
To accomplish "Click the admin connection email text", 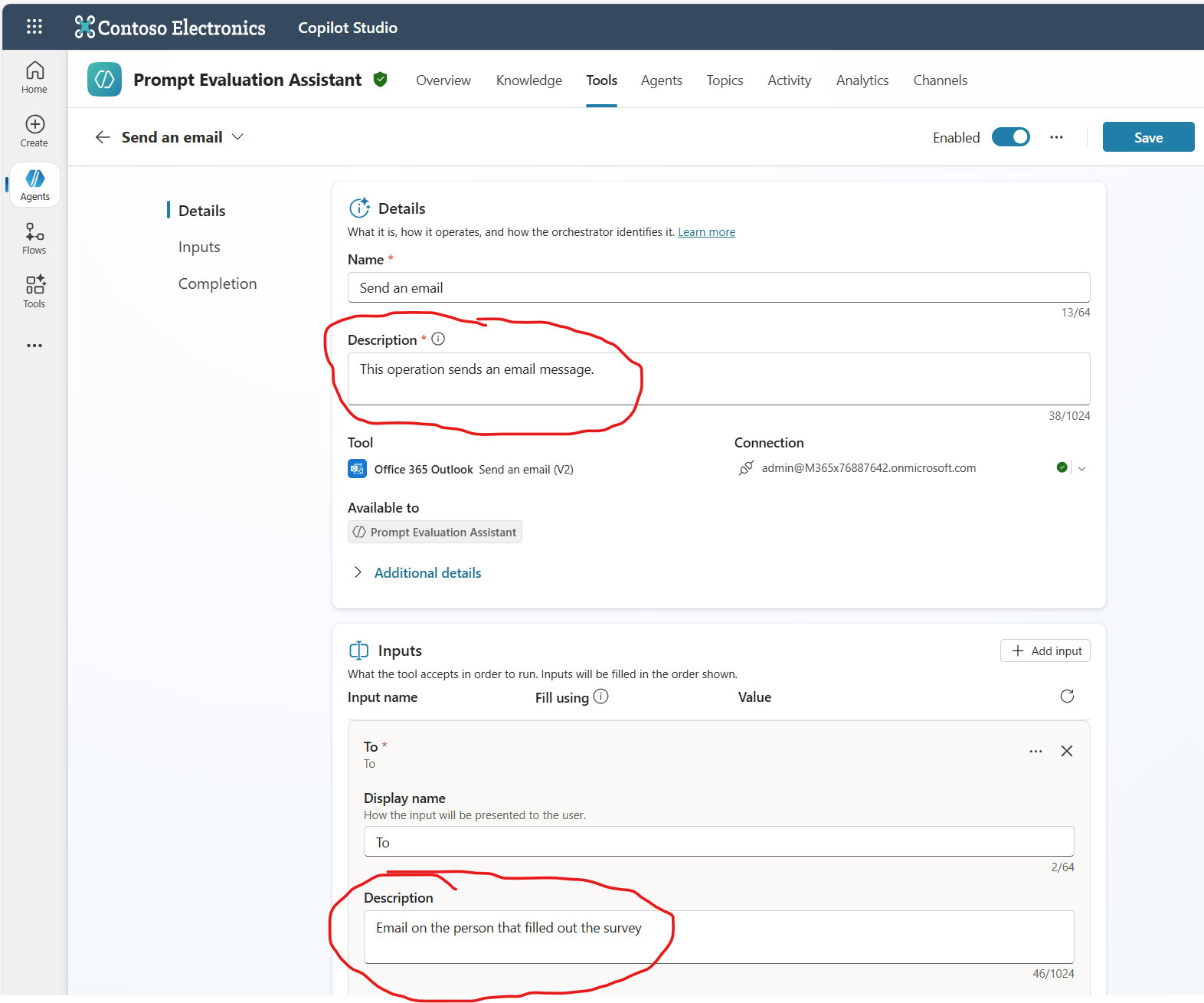I will pyautogui.click(x=869, y=468).
